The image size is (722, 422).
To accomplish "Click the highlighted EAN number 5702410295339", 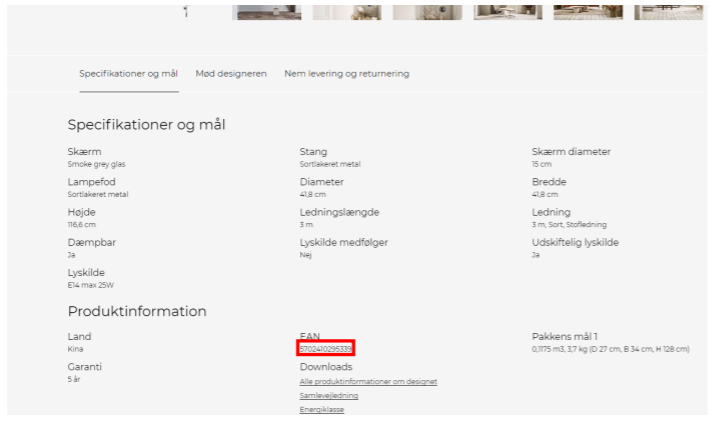I will 326,349.
